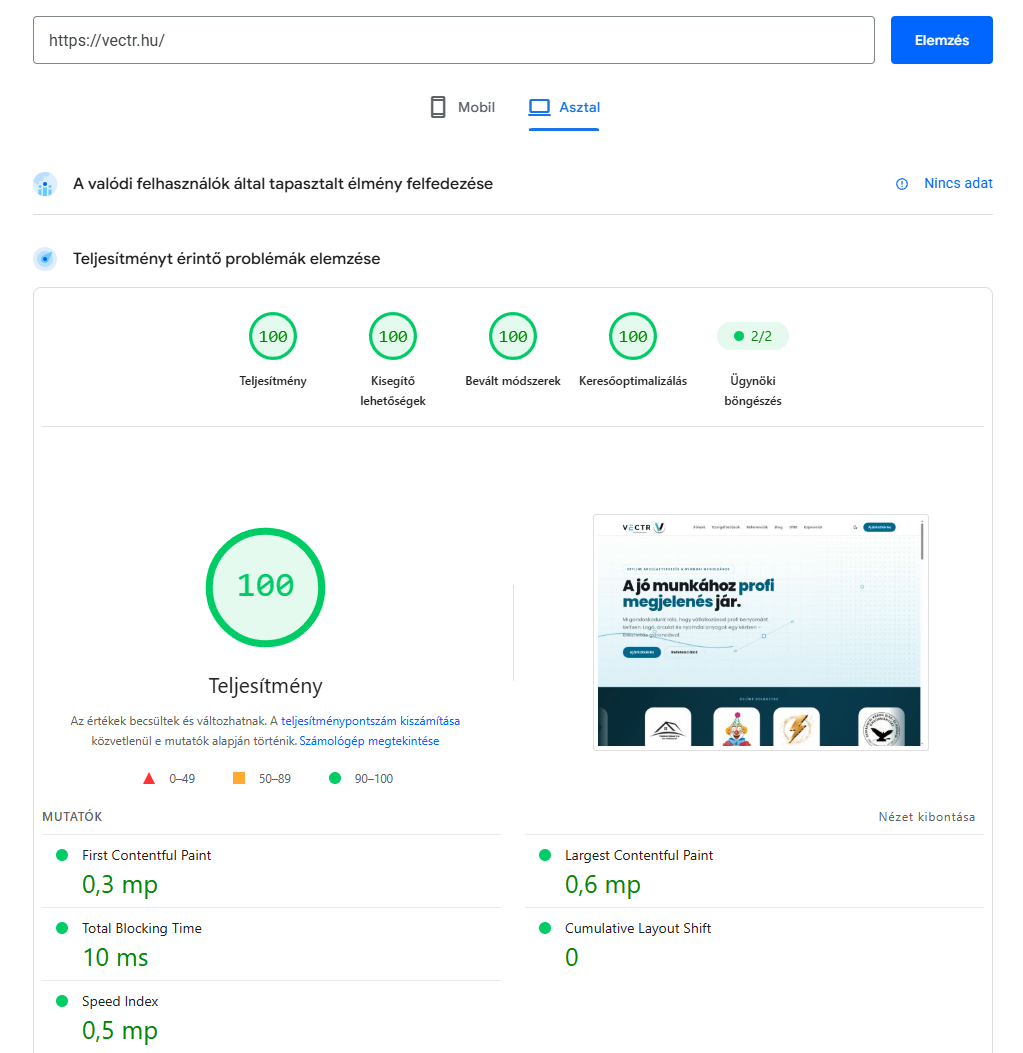
Task: Click the laptop icon beside Asztal
Action: pyautogui.click(x=539, y=107)
